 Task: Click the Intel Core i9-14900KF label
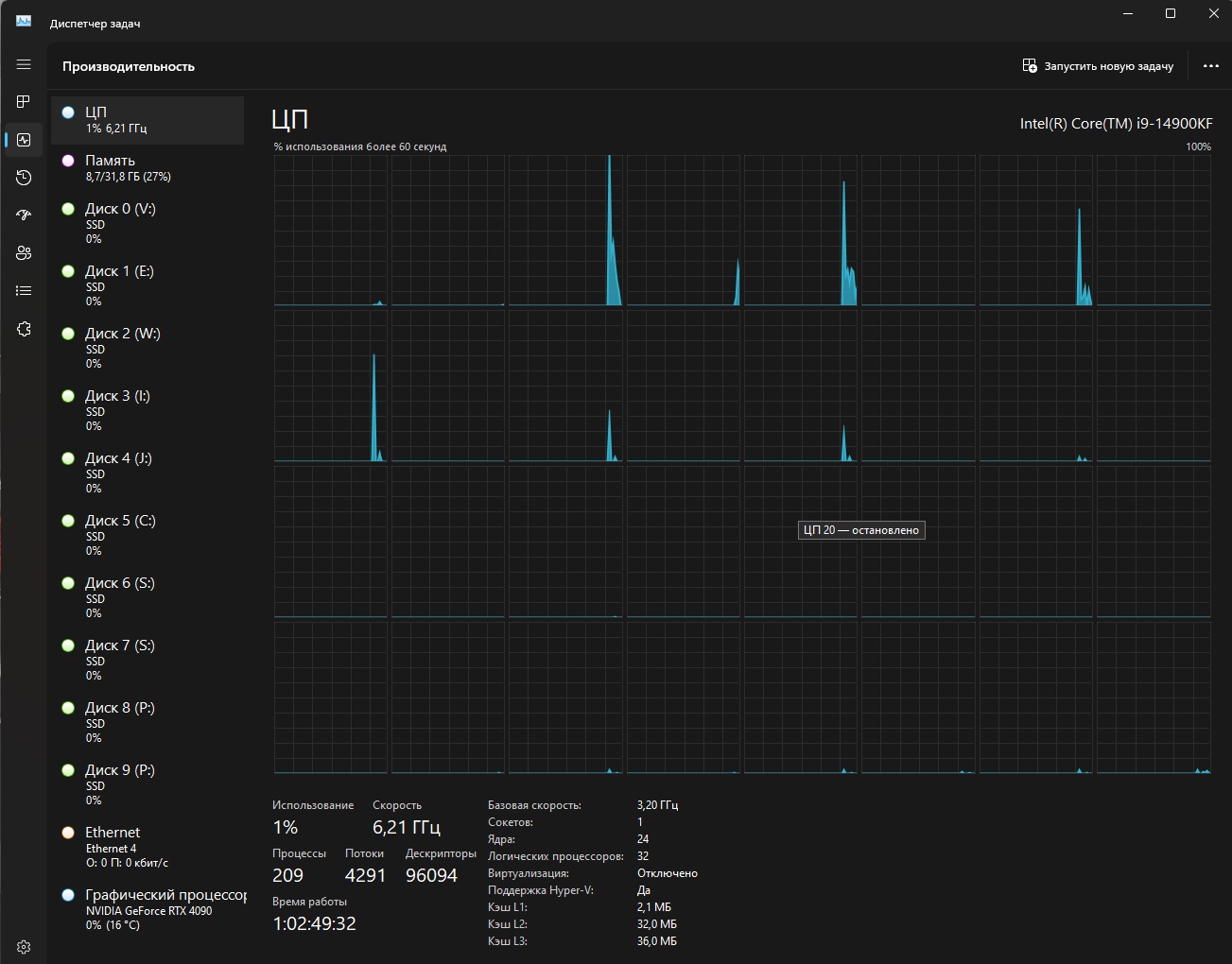(x=1116, y=123)
